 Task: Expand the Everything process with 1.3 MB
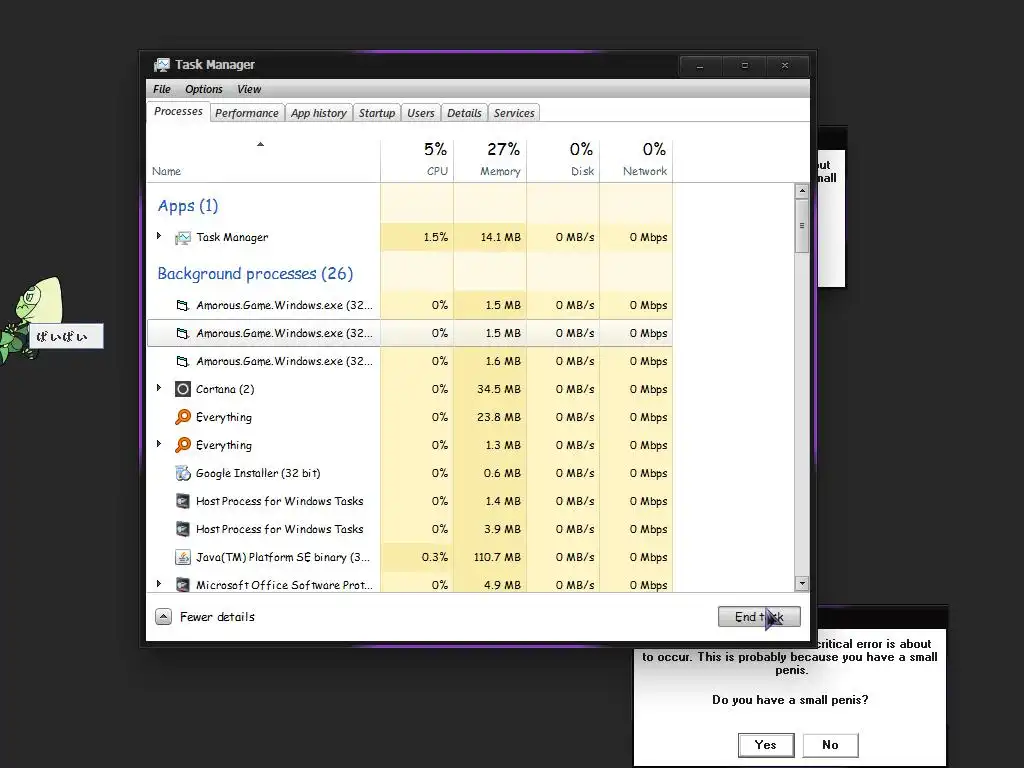[x=159, y=444]
